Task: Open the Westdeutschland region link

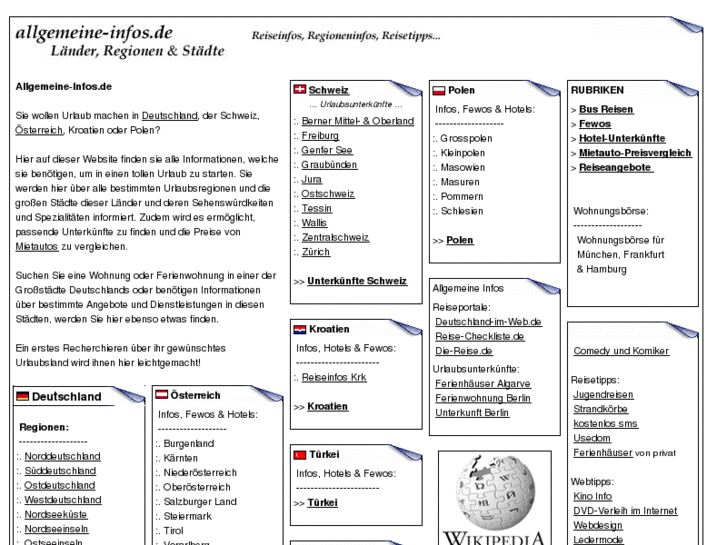Action: tap(63, 500)
